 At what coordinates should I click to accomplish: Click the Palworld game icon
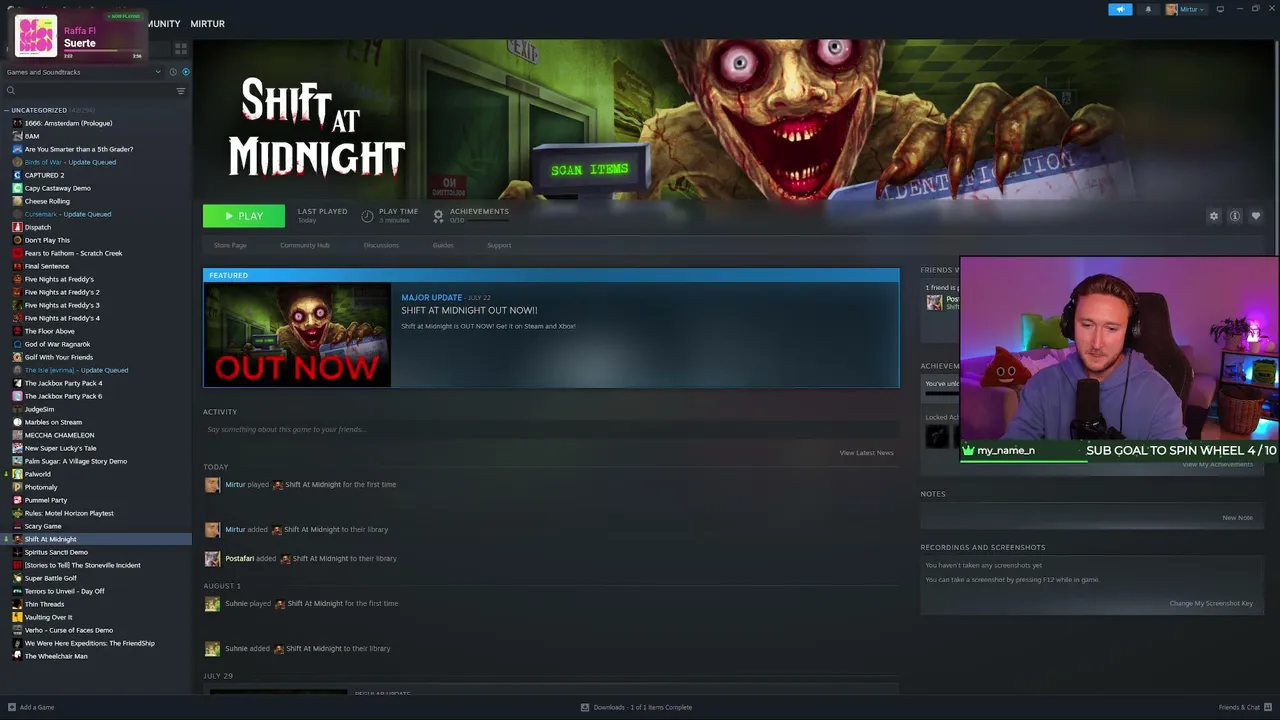click(x=17, y=474)
